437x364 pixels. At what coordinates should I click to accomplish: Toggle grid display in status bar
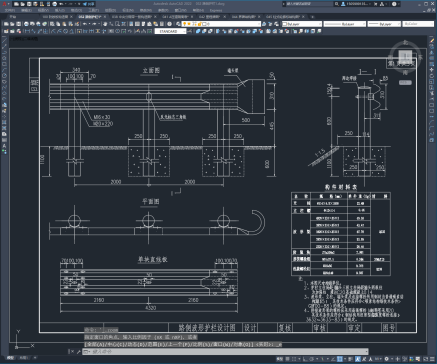pos(288,359)
